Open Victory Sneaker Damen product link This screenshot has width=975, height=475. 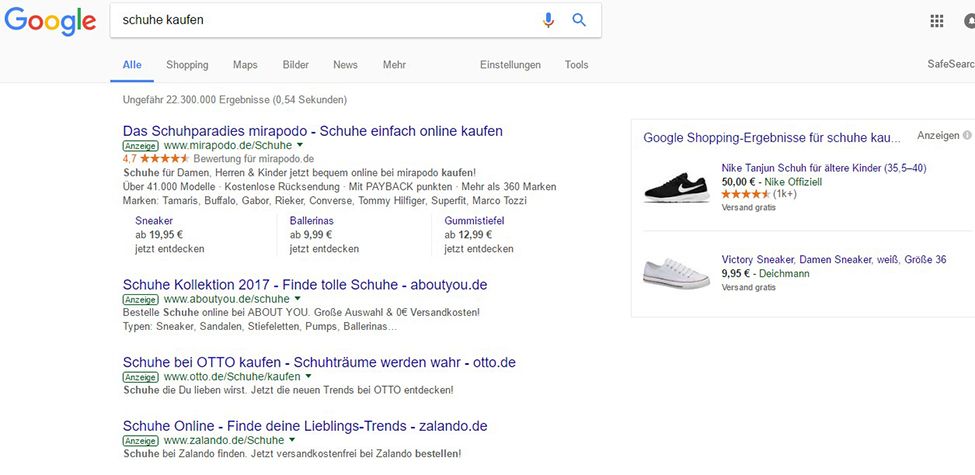coord(834,259)
